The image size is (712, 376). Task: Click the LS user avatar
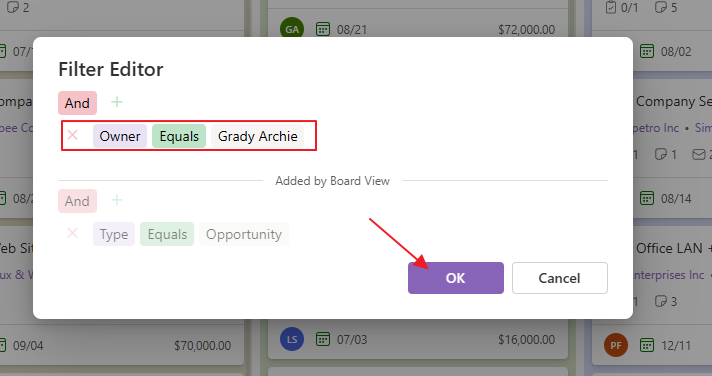coord(292,339)
